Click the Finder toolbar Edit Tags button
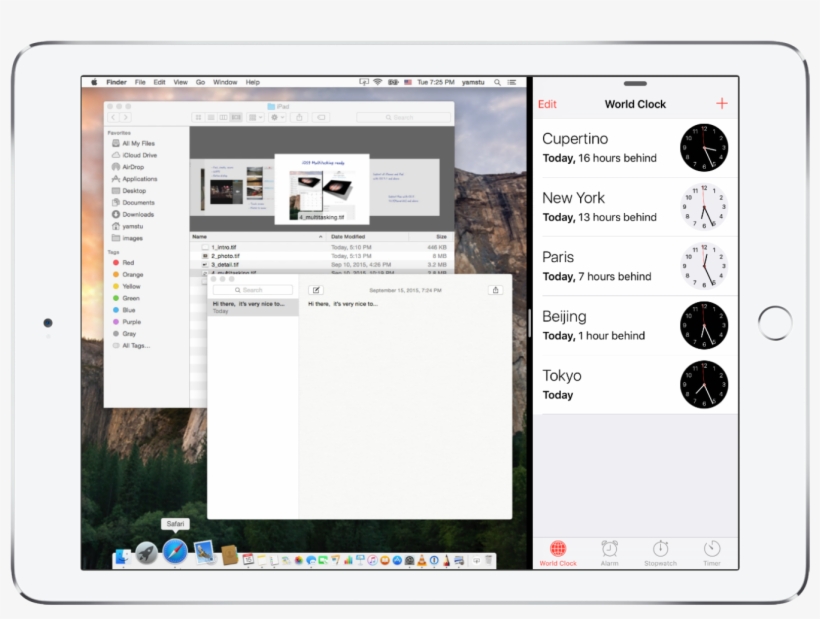The height and width of the screenshot is (619, 820). point(321,117)
